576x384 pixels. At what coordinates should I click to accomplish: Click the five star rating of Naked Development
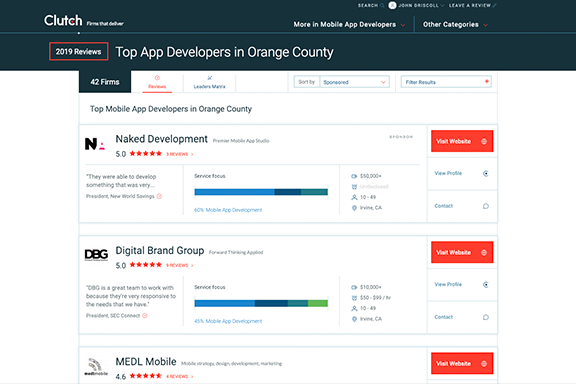tap(145, 154)
